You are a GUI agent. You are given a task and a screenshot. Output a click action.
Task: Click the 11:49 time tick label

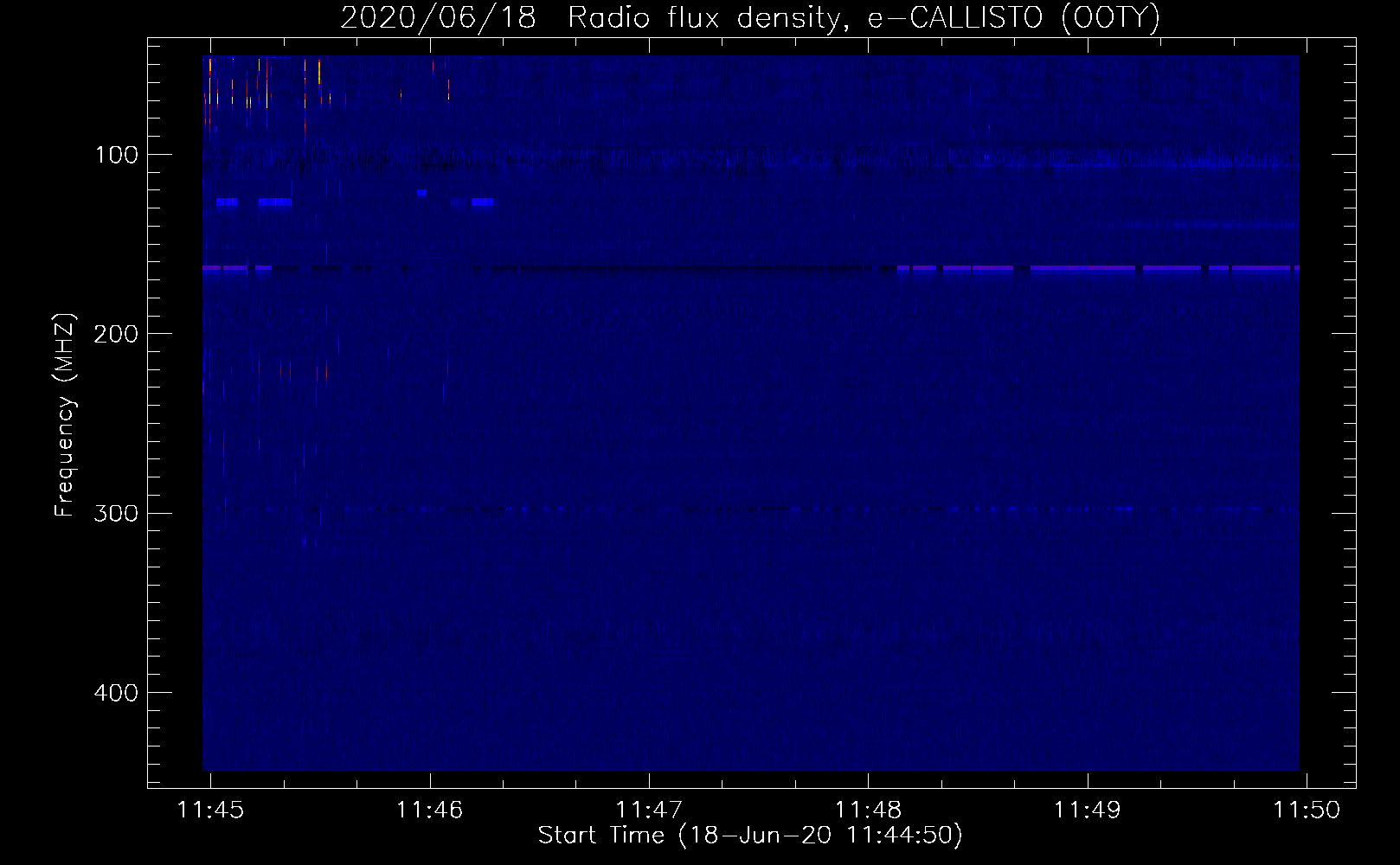[1087, 810]
